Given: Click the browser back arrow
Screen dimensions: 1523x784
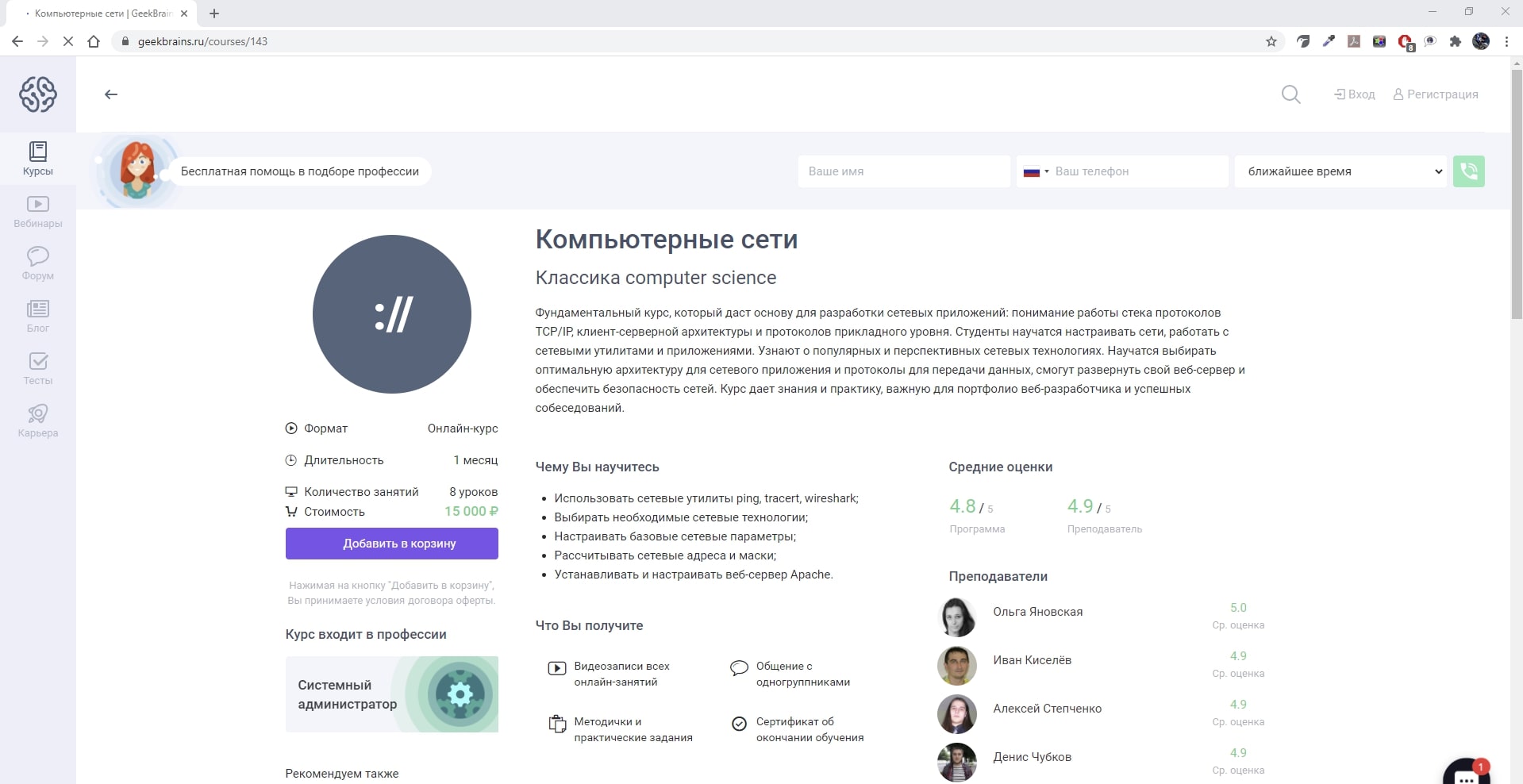Looking at the screenshot, I should point(17,41).
